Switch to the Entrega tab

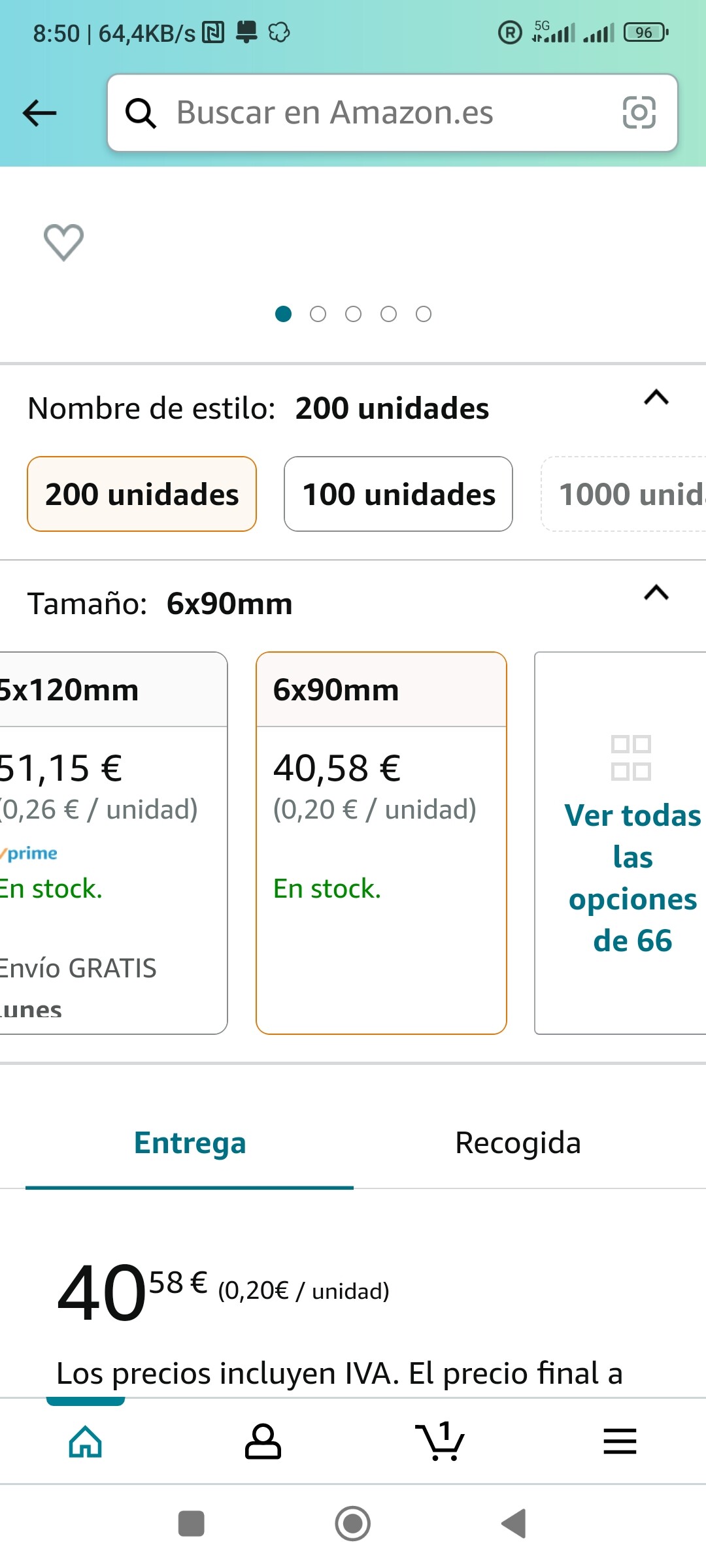(x=190, y=1143)
